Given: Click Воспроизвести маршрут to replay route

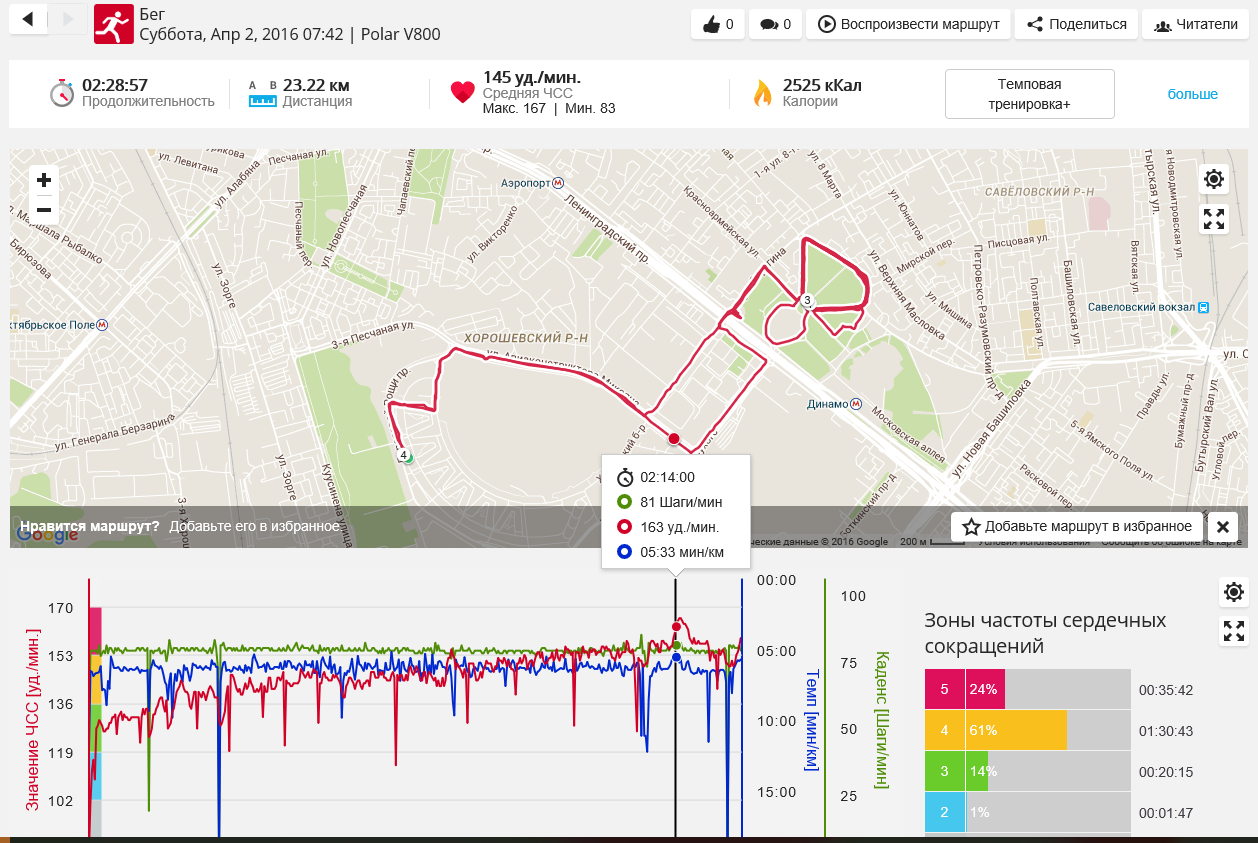Looking at the screenshot, I should [x=908, y=24].
